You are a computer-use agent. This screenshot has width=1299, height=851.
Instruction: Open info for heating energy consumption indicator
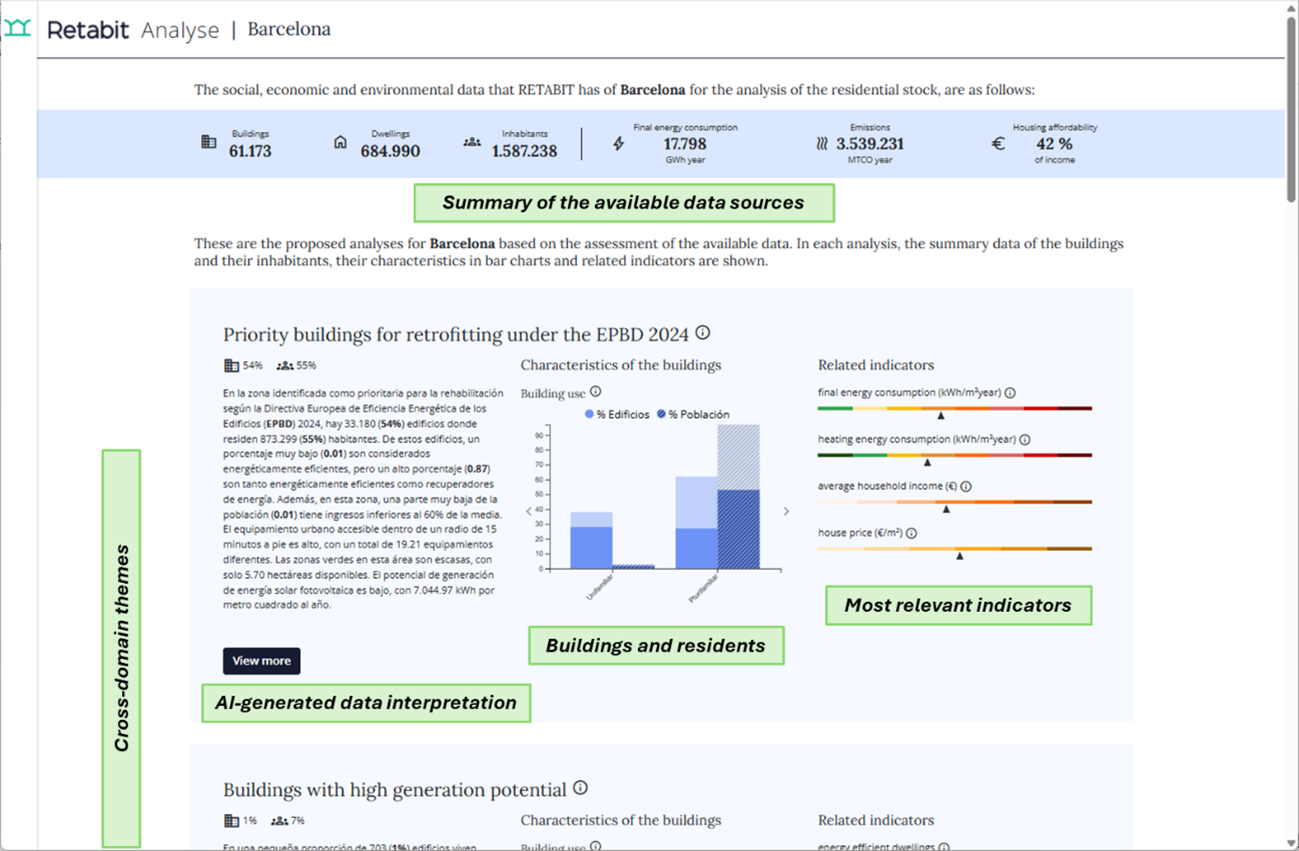coord(1025,439)
